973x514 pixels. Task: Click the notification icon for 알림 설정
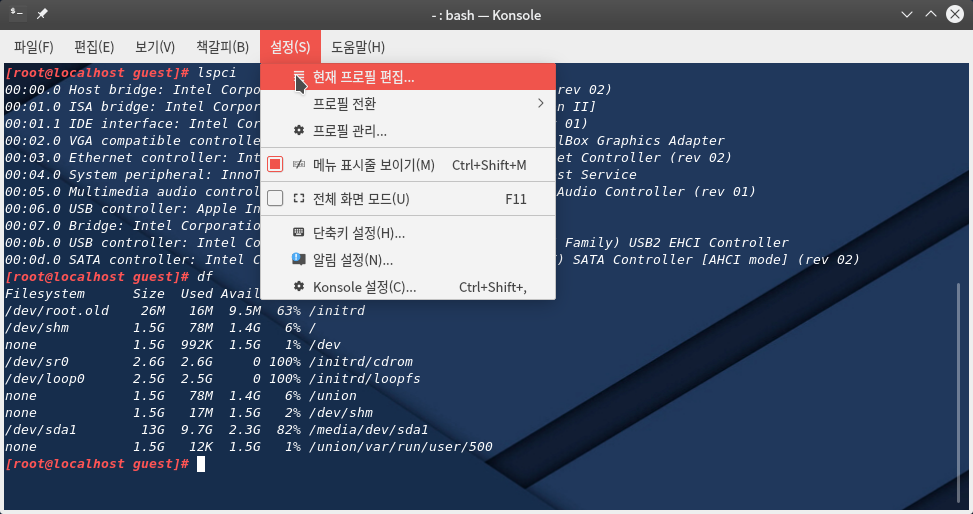298,259
